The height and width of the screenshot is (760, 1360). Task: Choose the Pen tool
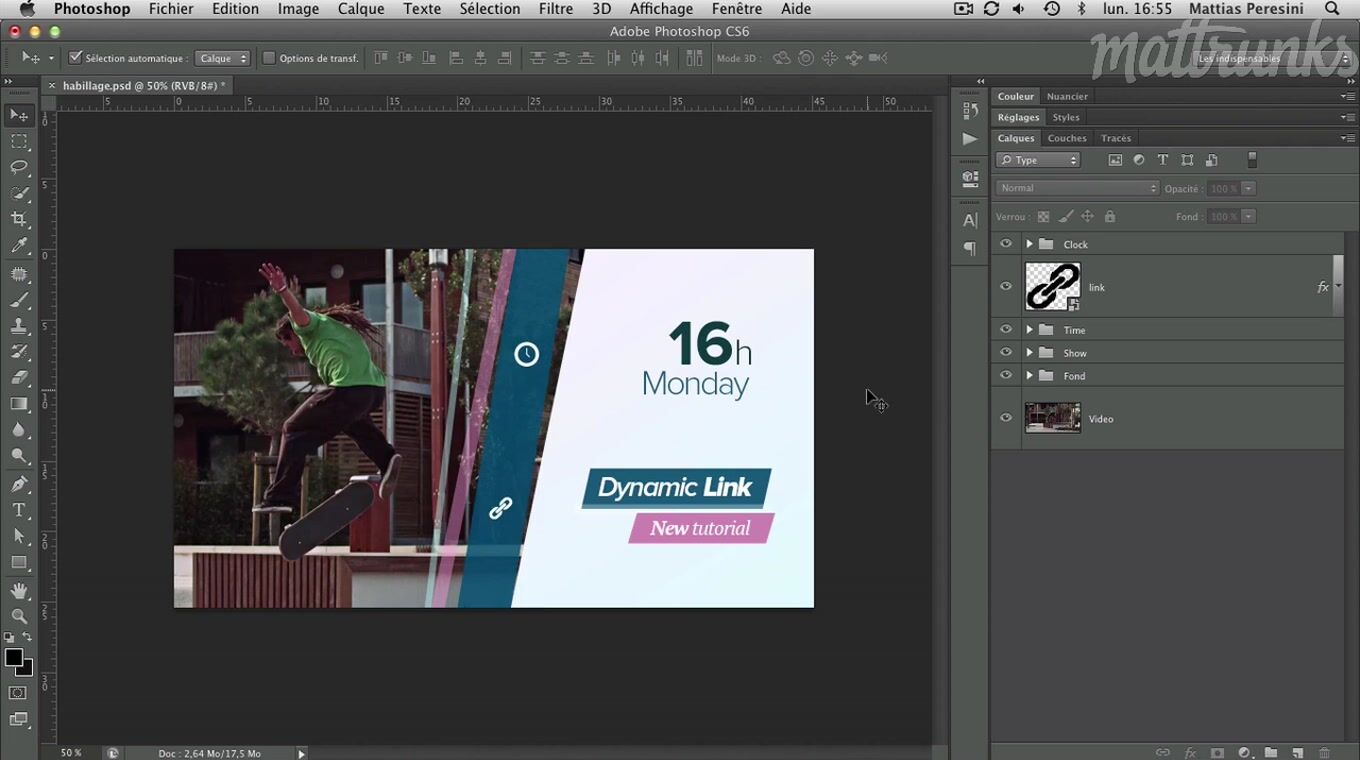pos(19,484)
